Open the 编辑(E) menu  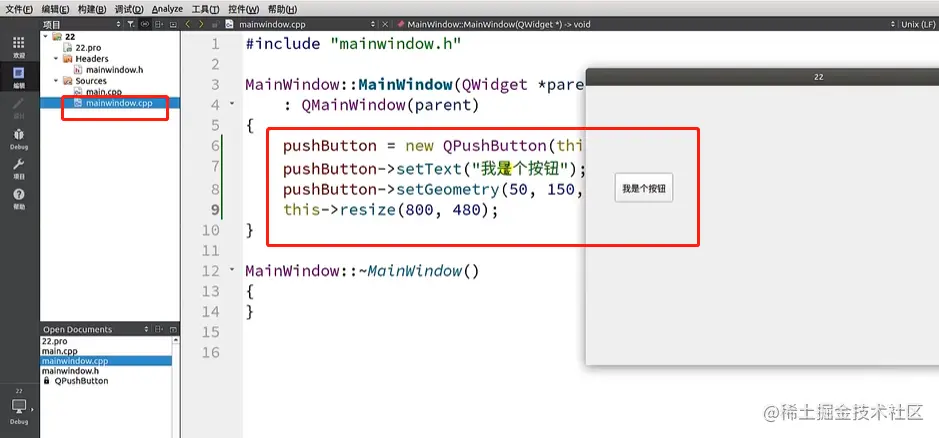55,9
